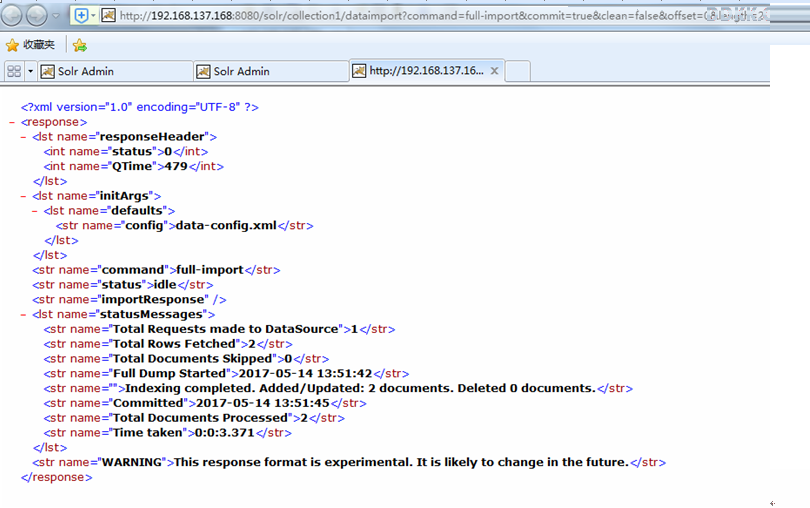
Task: Switch to the second Solr Admin tab
Action: 271,71
